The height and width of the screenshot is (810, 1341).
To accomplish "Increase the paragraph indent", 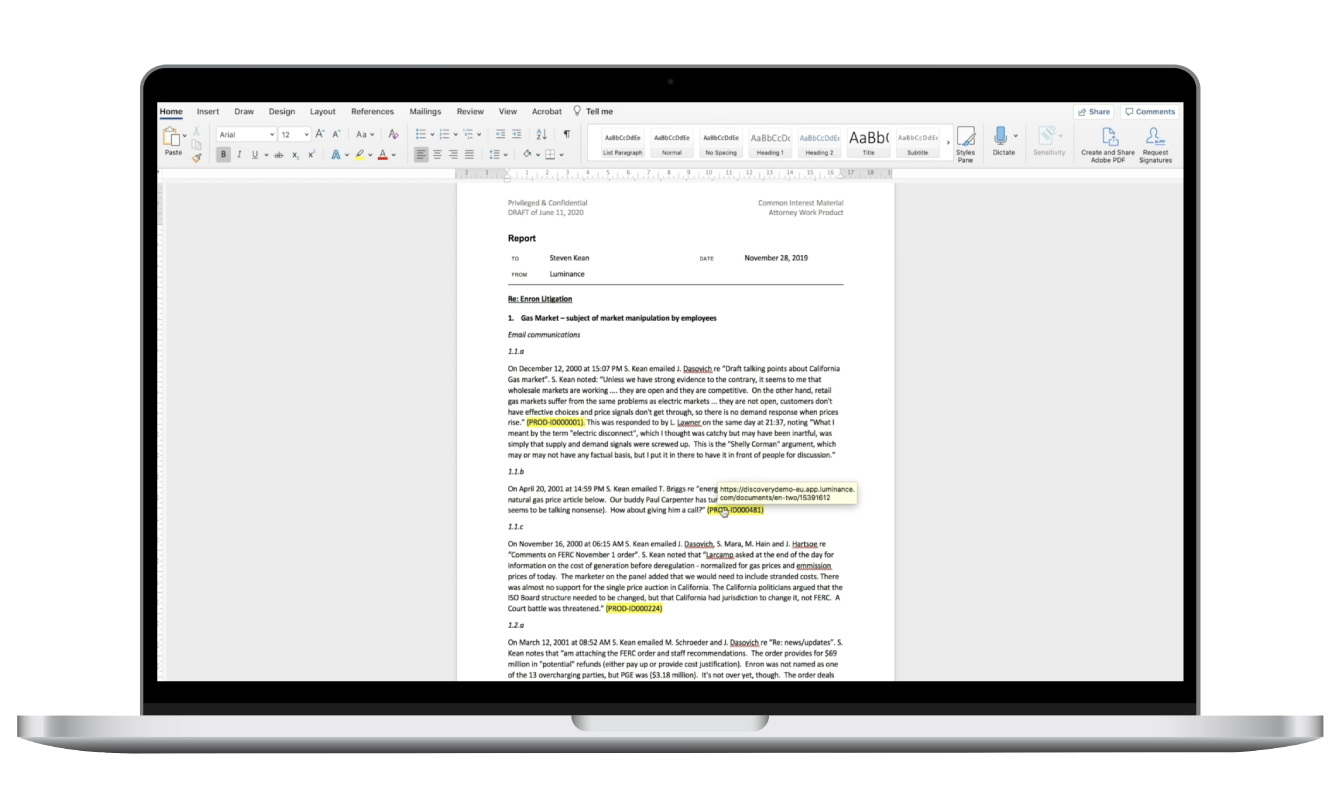I will coord(516,134).
